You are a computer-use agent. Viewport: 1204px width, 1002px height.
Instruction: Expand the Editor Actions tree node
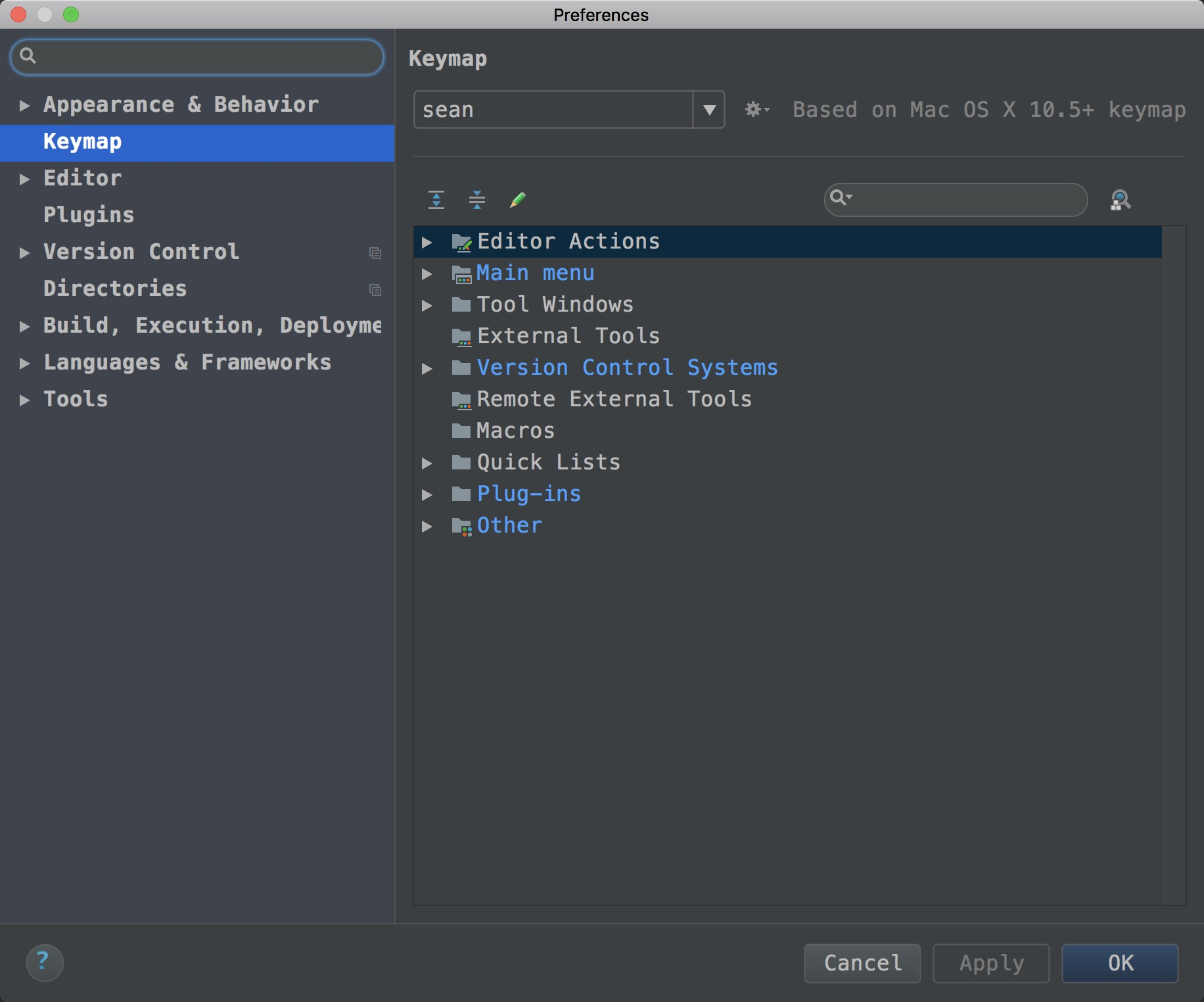click(x=427, y=243)
